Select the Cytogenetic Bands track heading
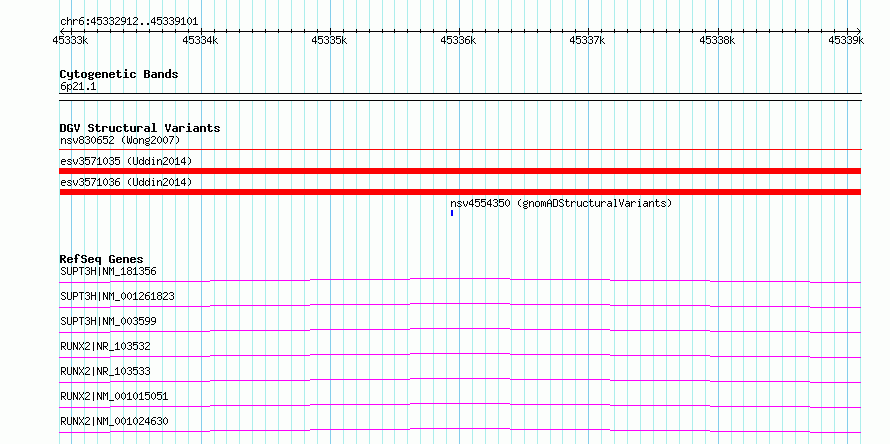 (x=119, y=74)
